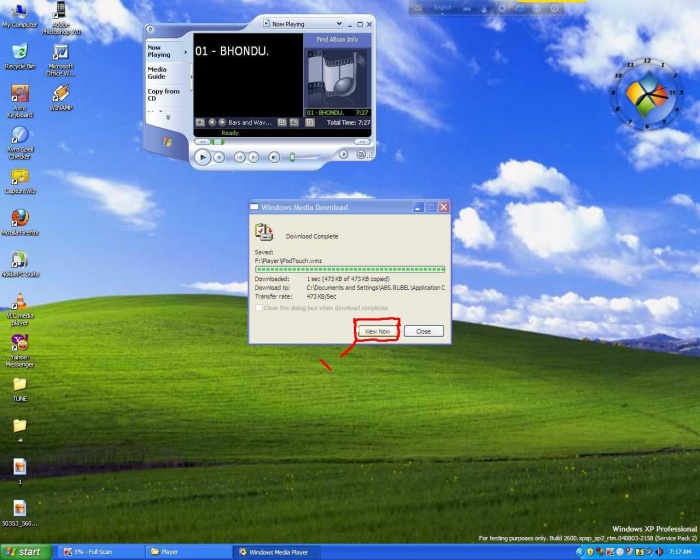The width and height of the screenshot is (700, 560).
Task: Select the TUNE folder on desktop
Action: pos(20,389)
